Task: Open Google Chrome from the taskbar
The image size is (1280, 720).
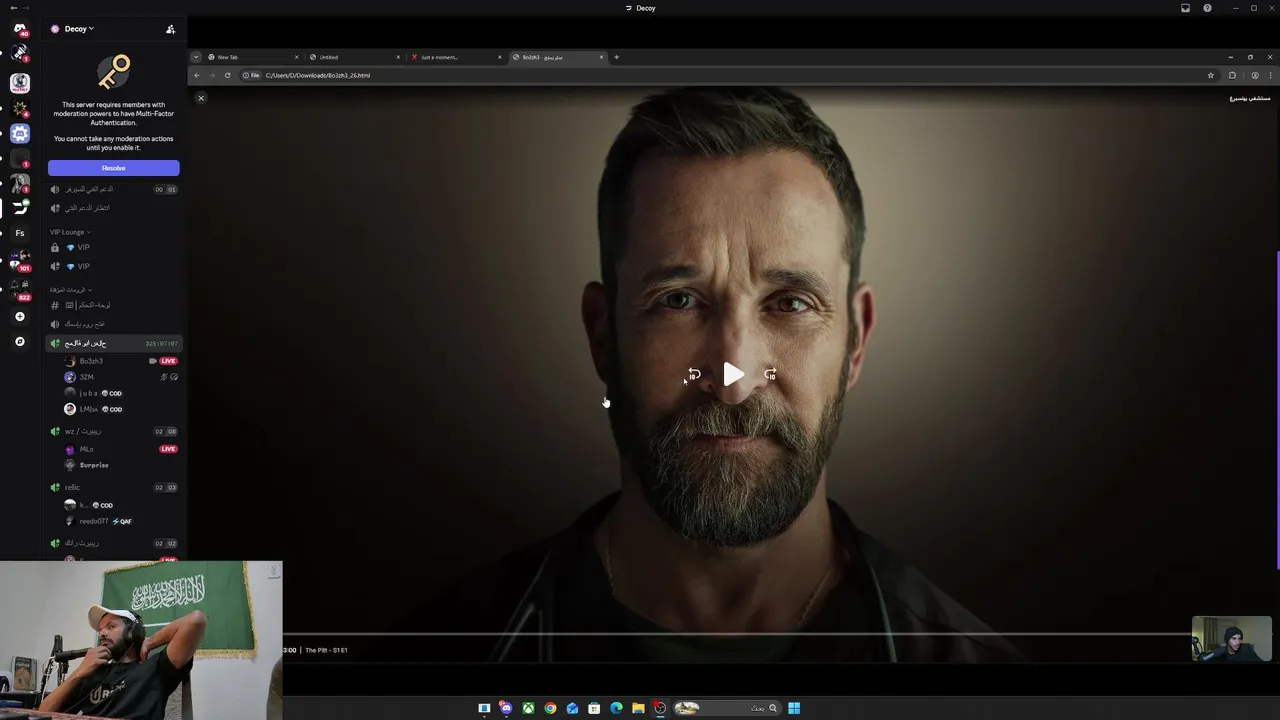Action: (x=550, y=708)
